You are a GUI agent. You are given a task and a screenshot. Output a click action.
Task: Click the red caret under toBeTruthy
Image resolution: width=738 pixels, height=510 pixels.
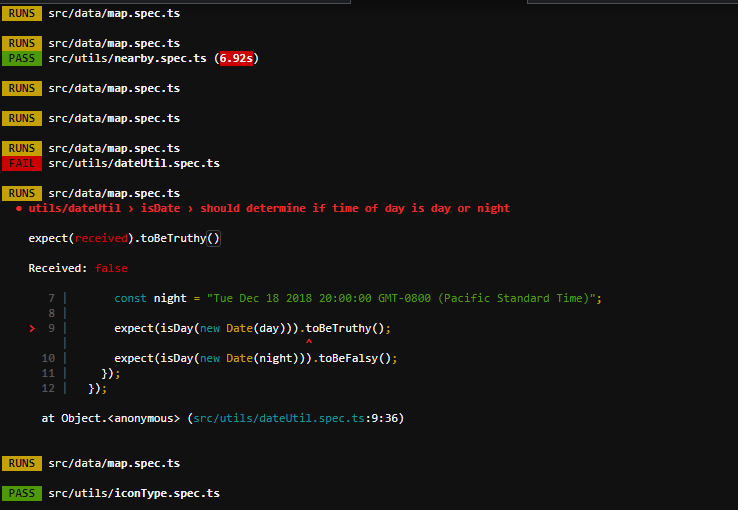pos(309,342)
